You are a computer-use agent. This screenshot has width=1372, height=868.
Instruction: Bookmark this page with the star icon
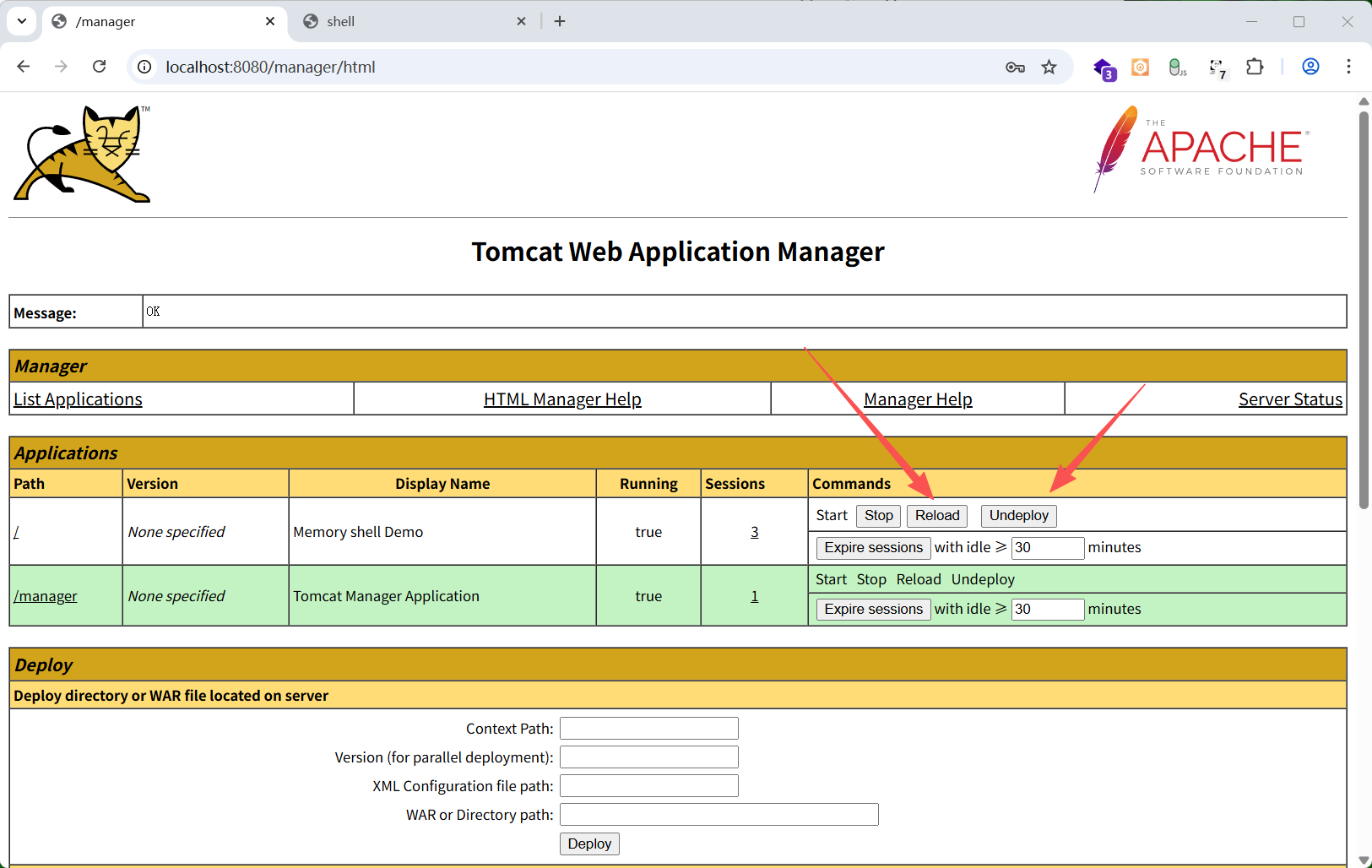[1049, 67]
